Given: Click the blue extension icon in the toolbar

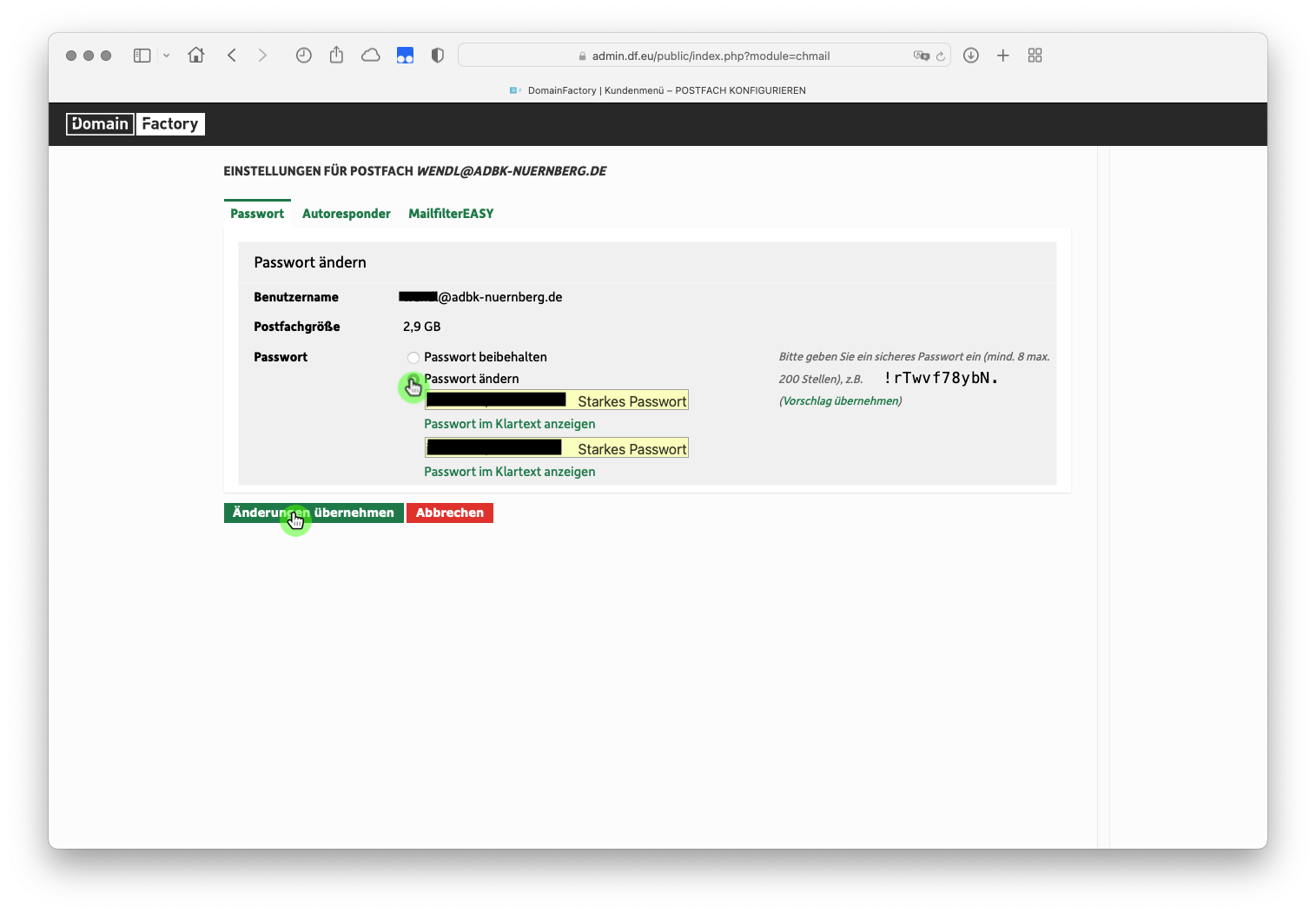Looking at the screenshot, I should [405, 56].
